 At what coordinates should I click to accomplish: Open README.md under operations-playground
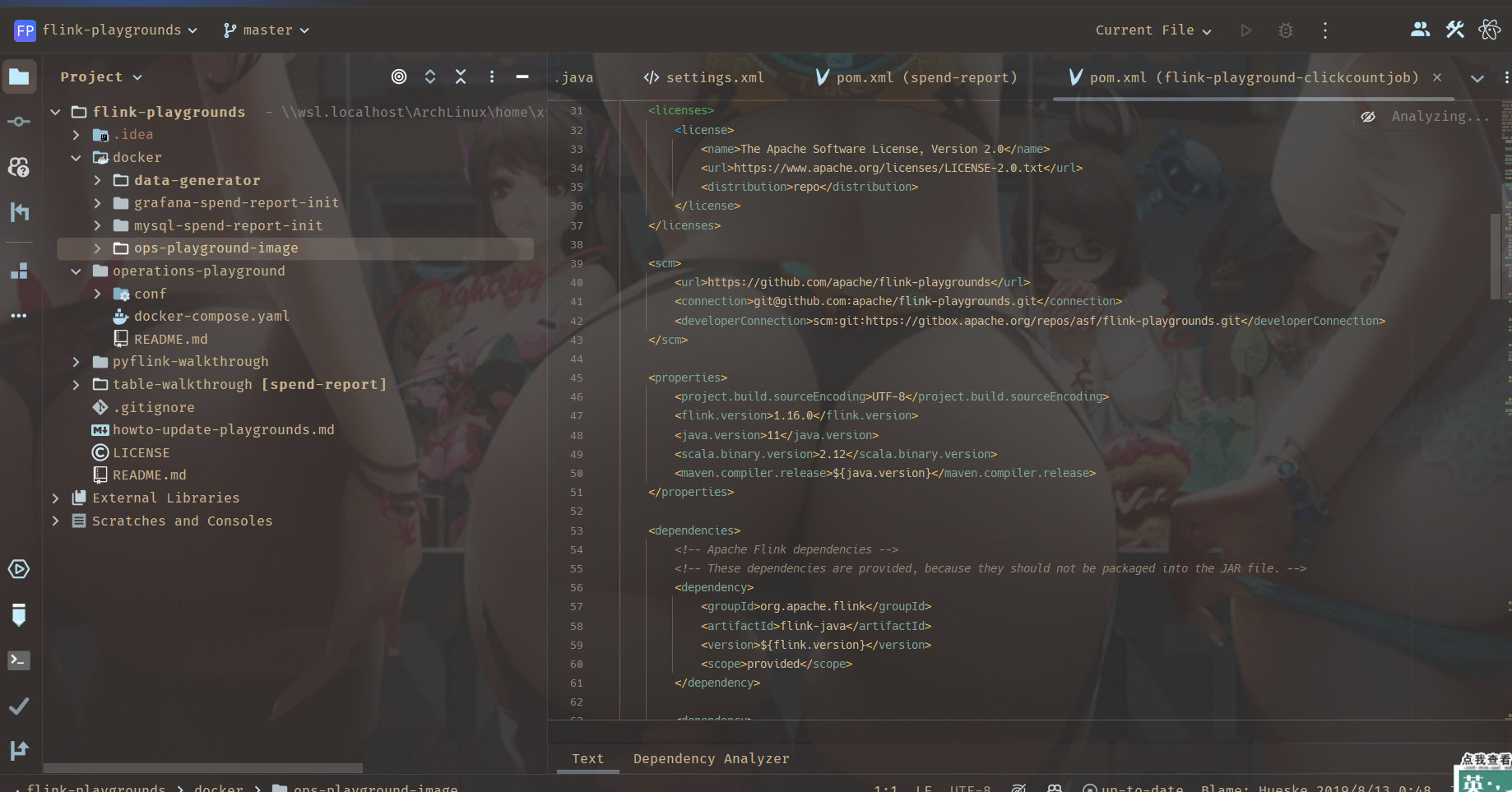[x=170, y=339]
